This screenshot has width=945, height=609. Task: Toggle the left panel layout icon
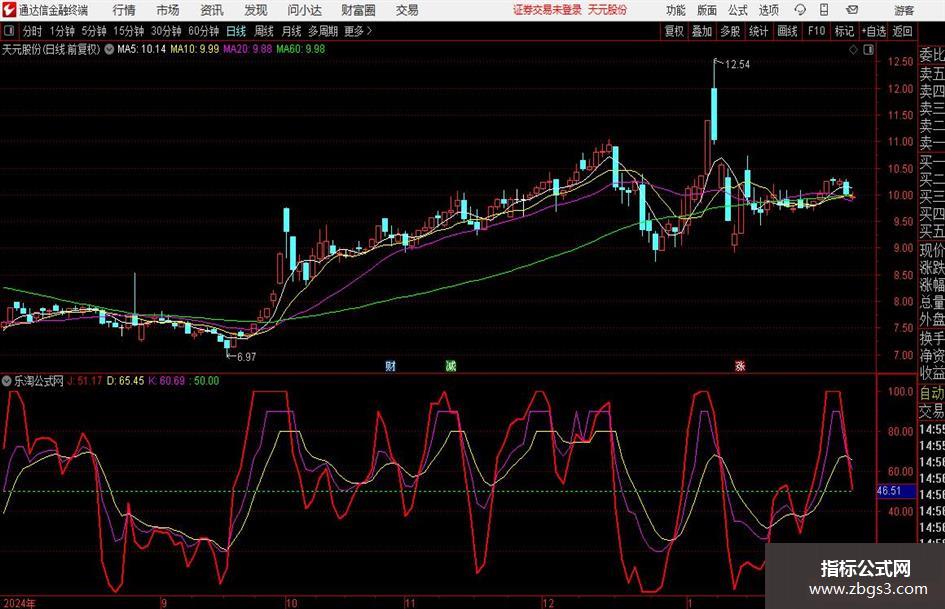click(x=8, y=31)
